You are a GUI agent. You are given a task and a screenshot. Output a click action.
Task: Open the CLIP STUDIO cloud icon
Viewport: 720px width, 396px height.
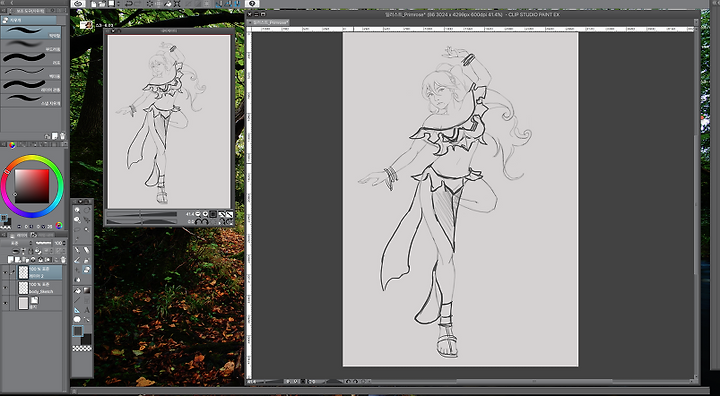click(x=78, y=4)
